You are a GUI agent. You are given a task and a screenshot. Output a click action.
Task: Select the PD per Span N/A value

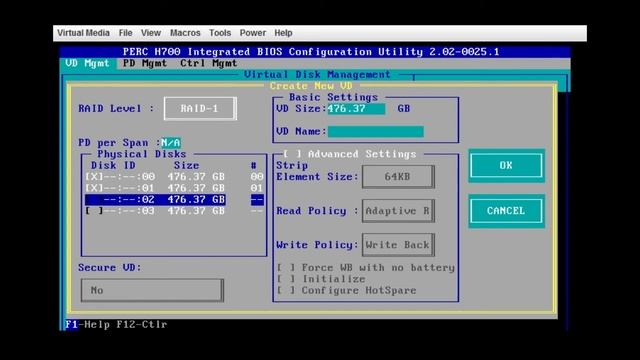(171, 143)
